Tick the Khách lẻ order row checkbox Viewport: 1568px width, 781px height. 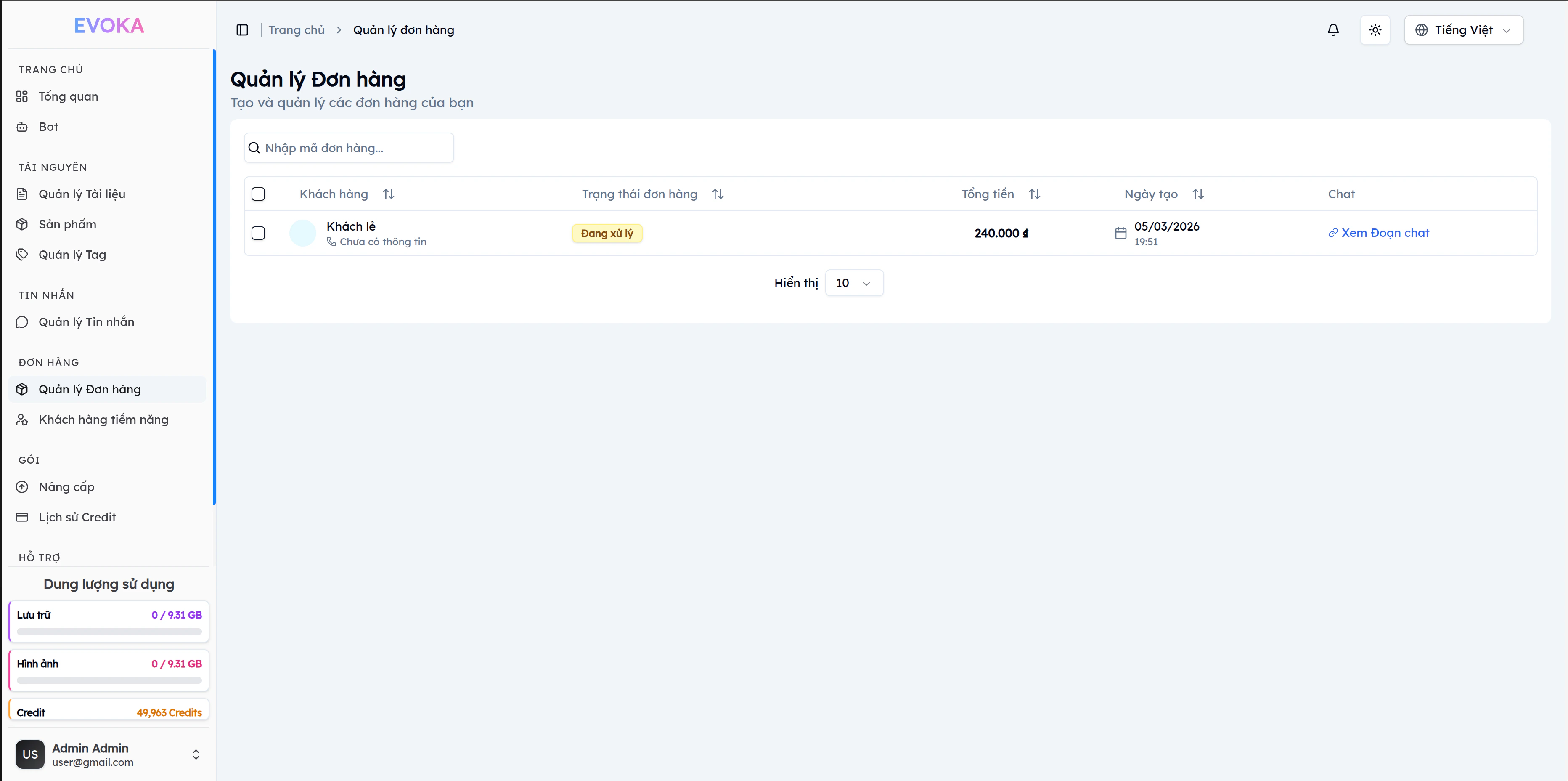pyautogui.click(x=258, y=233)
